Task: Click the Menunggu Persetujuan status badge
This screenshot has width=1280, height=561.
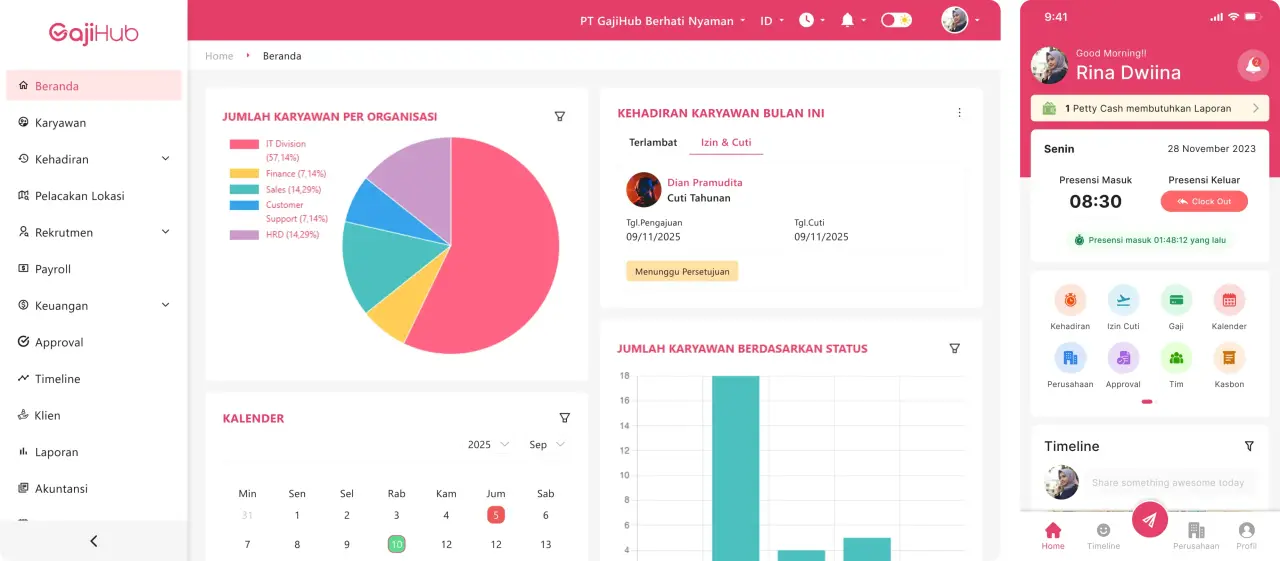Action: pyautogui.click(x=682, y=271)
